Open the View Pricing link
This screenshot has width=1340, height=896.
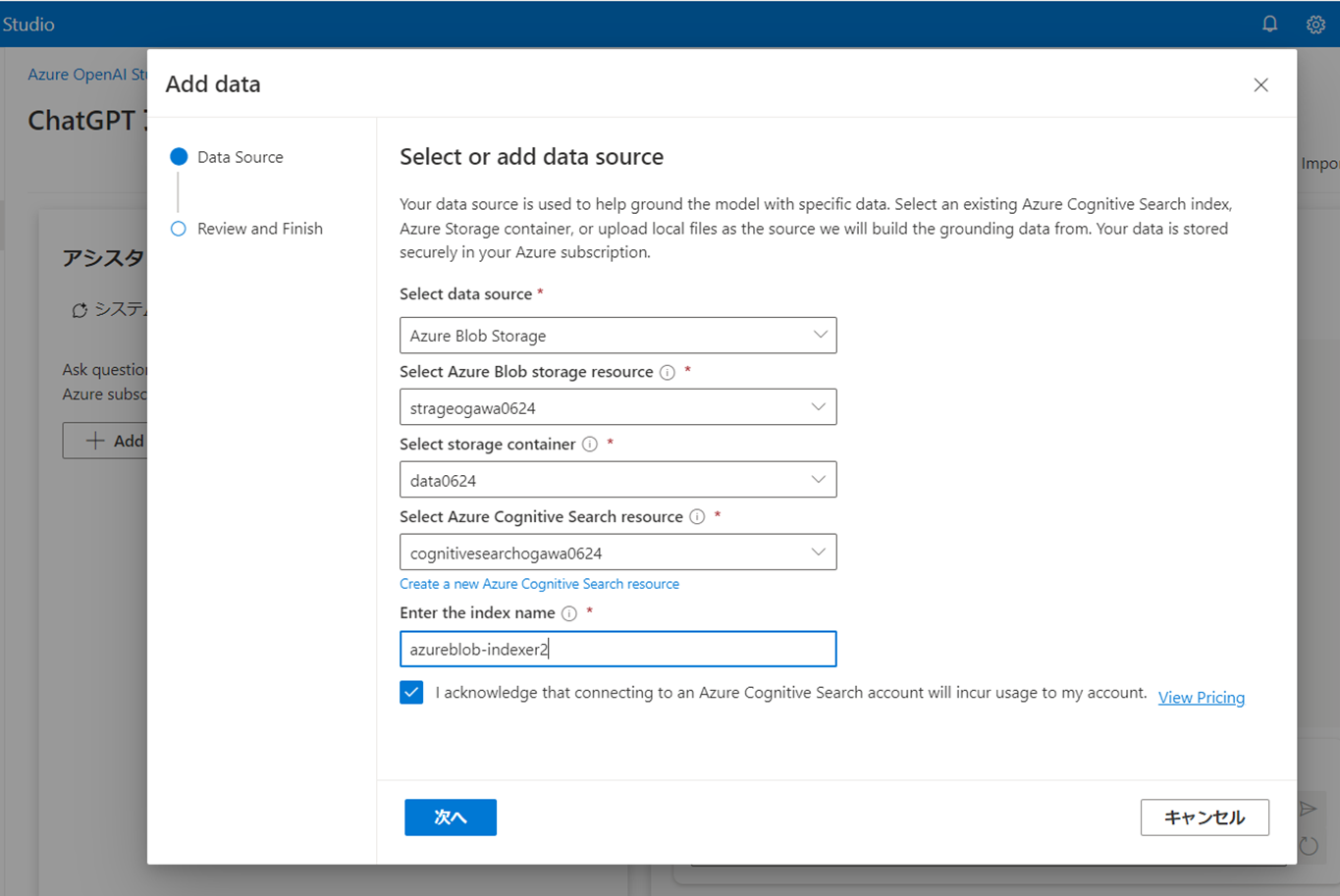coord(1201,697)
